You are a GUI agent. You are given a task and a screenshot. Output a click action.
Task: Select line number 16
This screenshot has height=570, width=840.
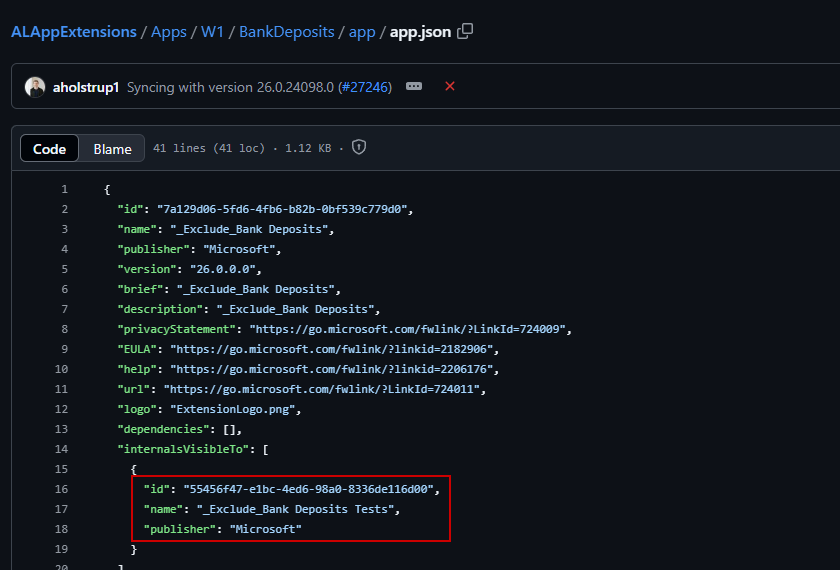pos(61,489)
